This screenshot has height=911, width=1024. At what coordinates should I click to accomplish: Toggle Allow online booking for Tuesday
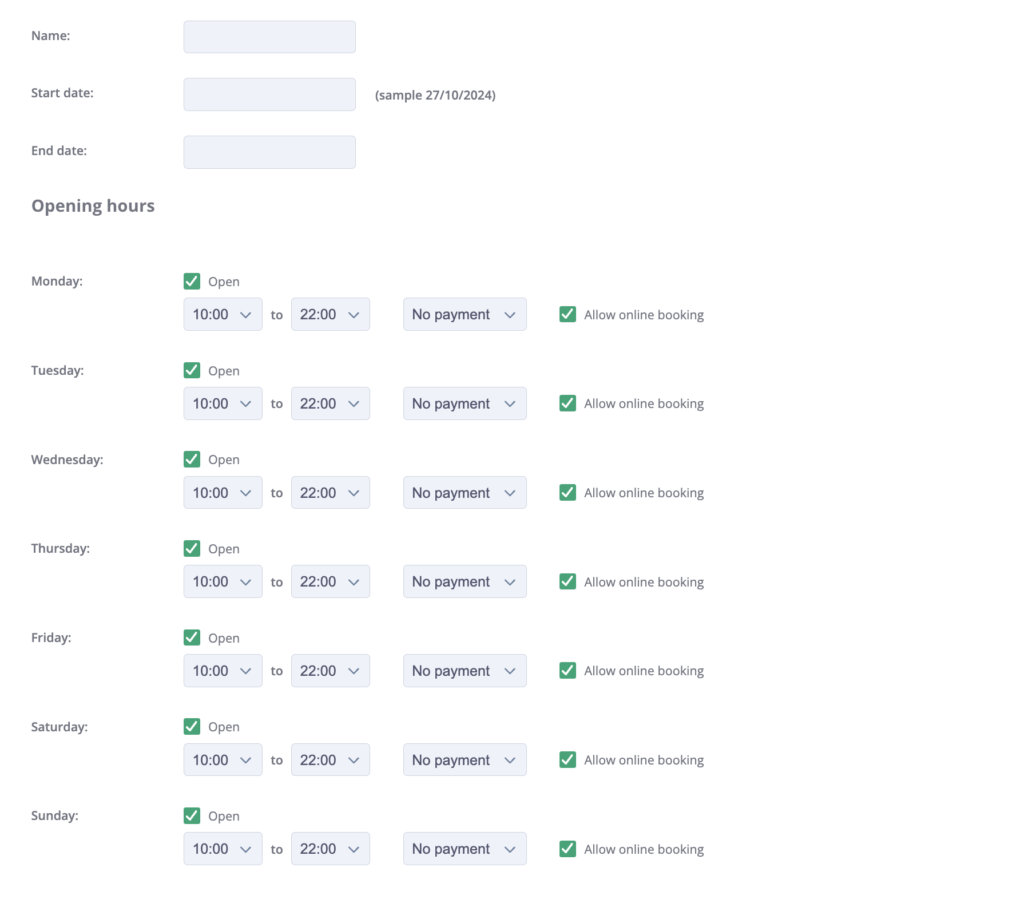click(x=567, y=403)
